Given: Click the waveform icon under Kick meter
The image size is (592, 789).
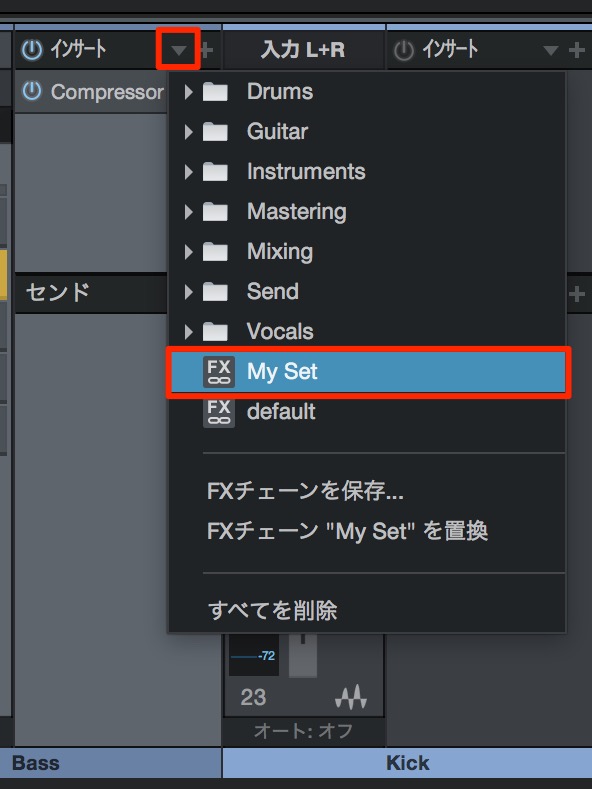Looking at the screenshot, I should tap(351, 697).
